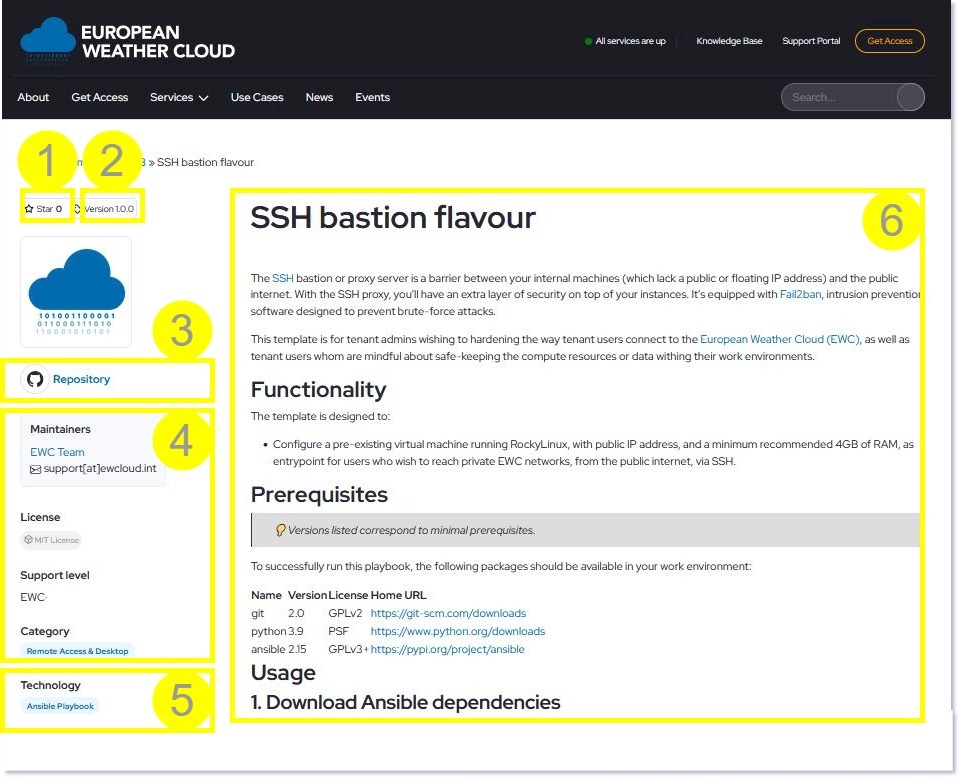
Task: Open the GitHub icon beside Repository
Action: (x=35, y=379)
